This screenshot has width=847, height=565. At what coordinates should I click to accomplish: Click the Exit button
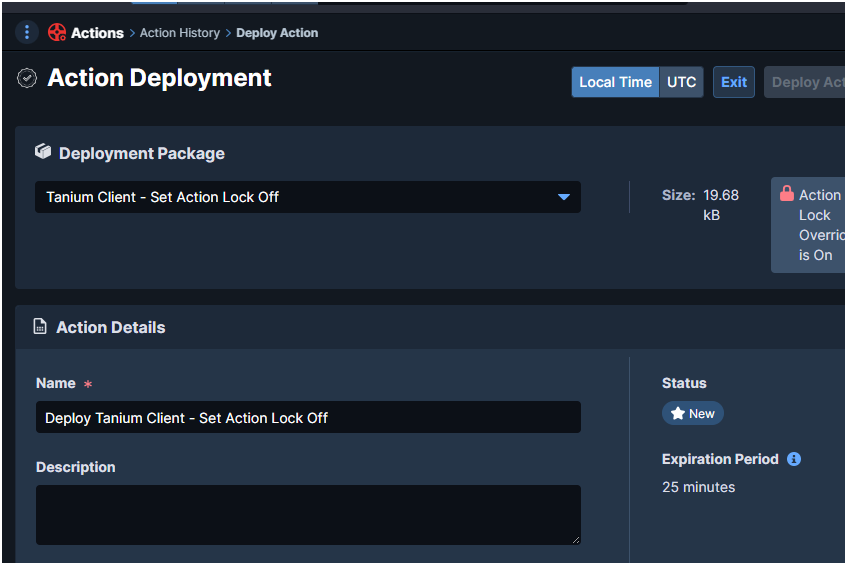click(734, 82)
